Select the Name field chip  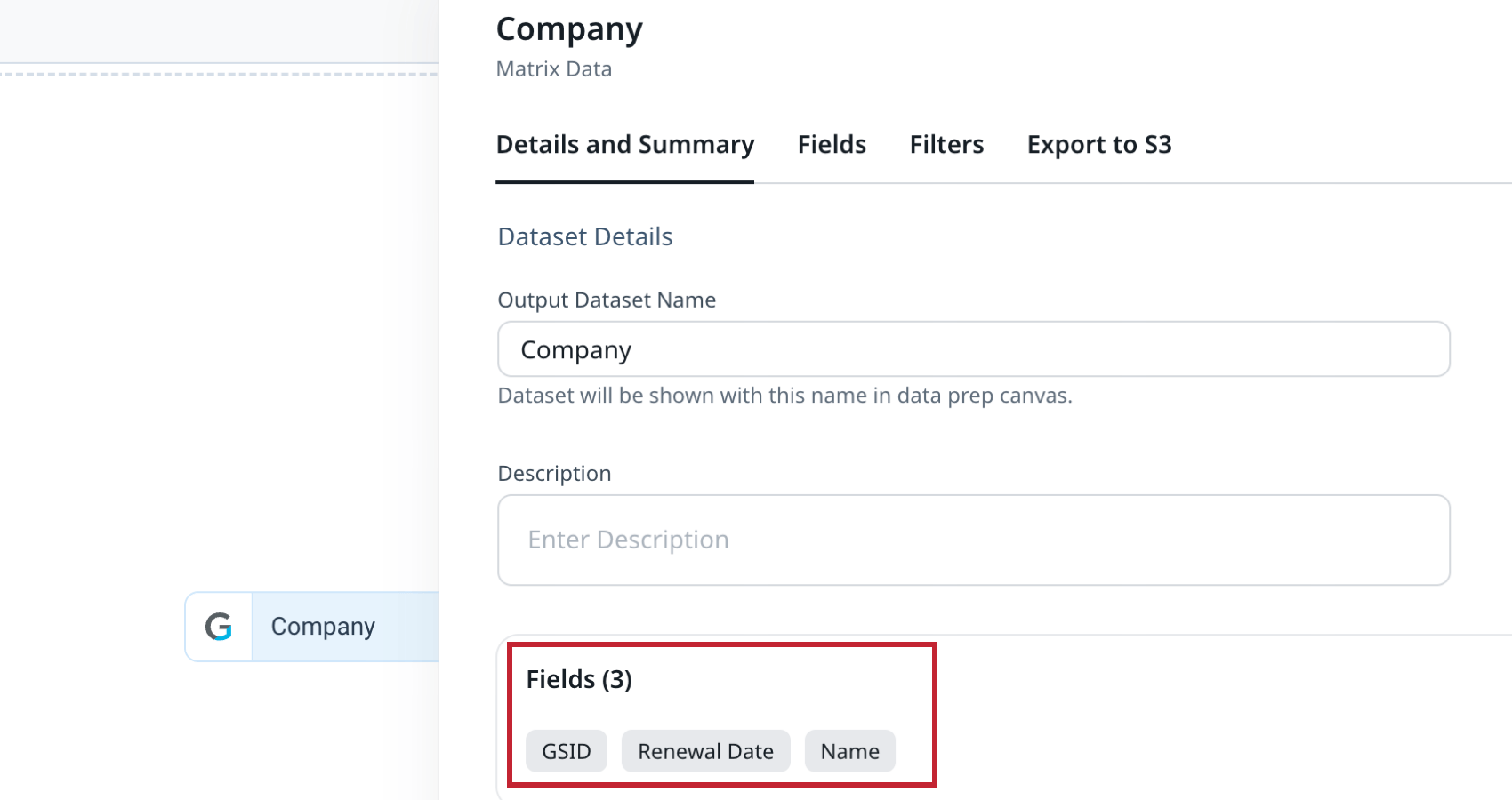(x=849, y=750)
